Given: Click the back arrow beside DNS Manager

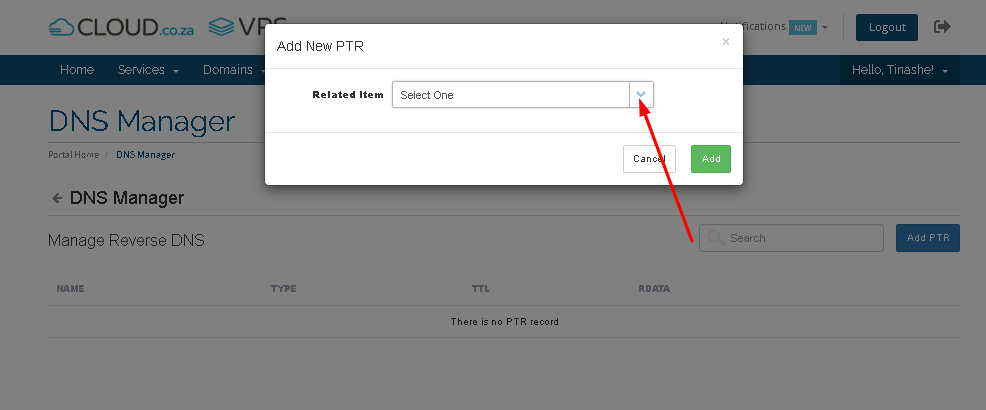Looking at the screenshot, I should tap(57, 198).
